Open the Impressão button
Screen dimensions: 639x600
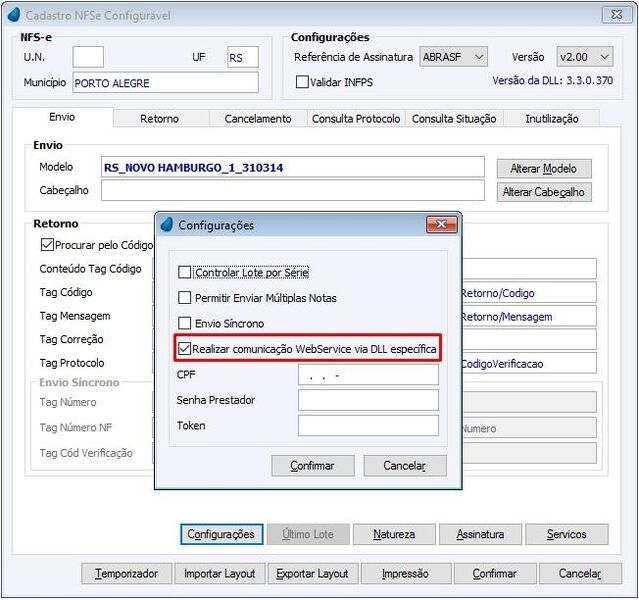pyautogui.click(x=406, y=573)
